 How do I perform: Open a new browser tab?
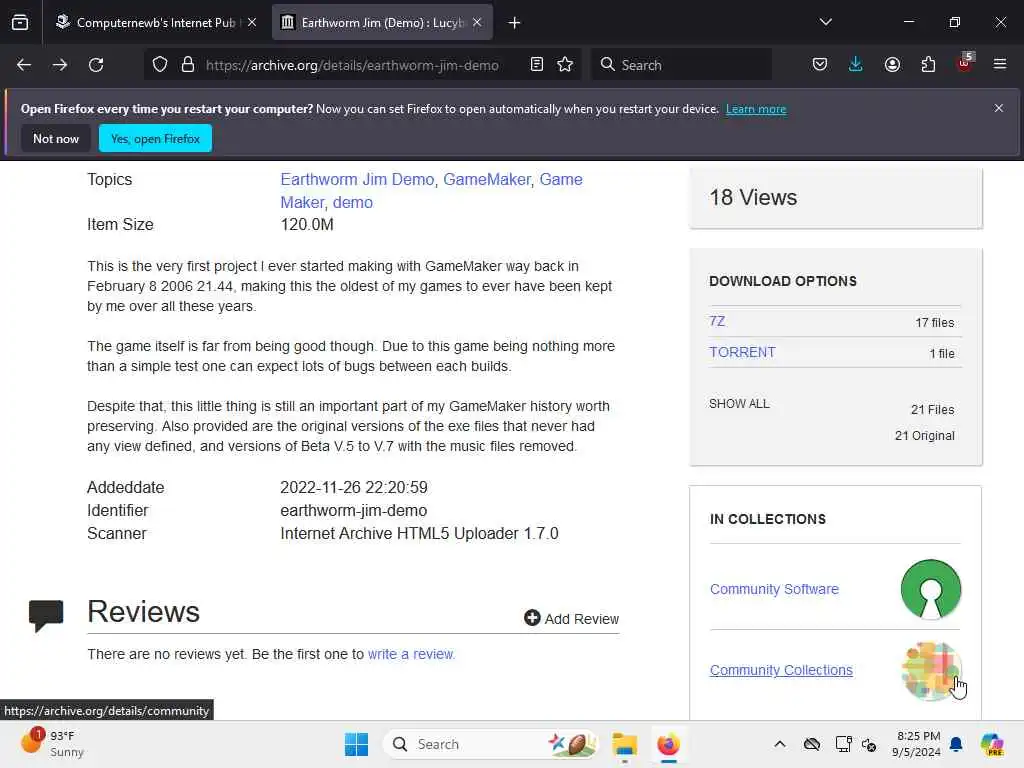[x=515, y=23]
